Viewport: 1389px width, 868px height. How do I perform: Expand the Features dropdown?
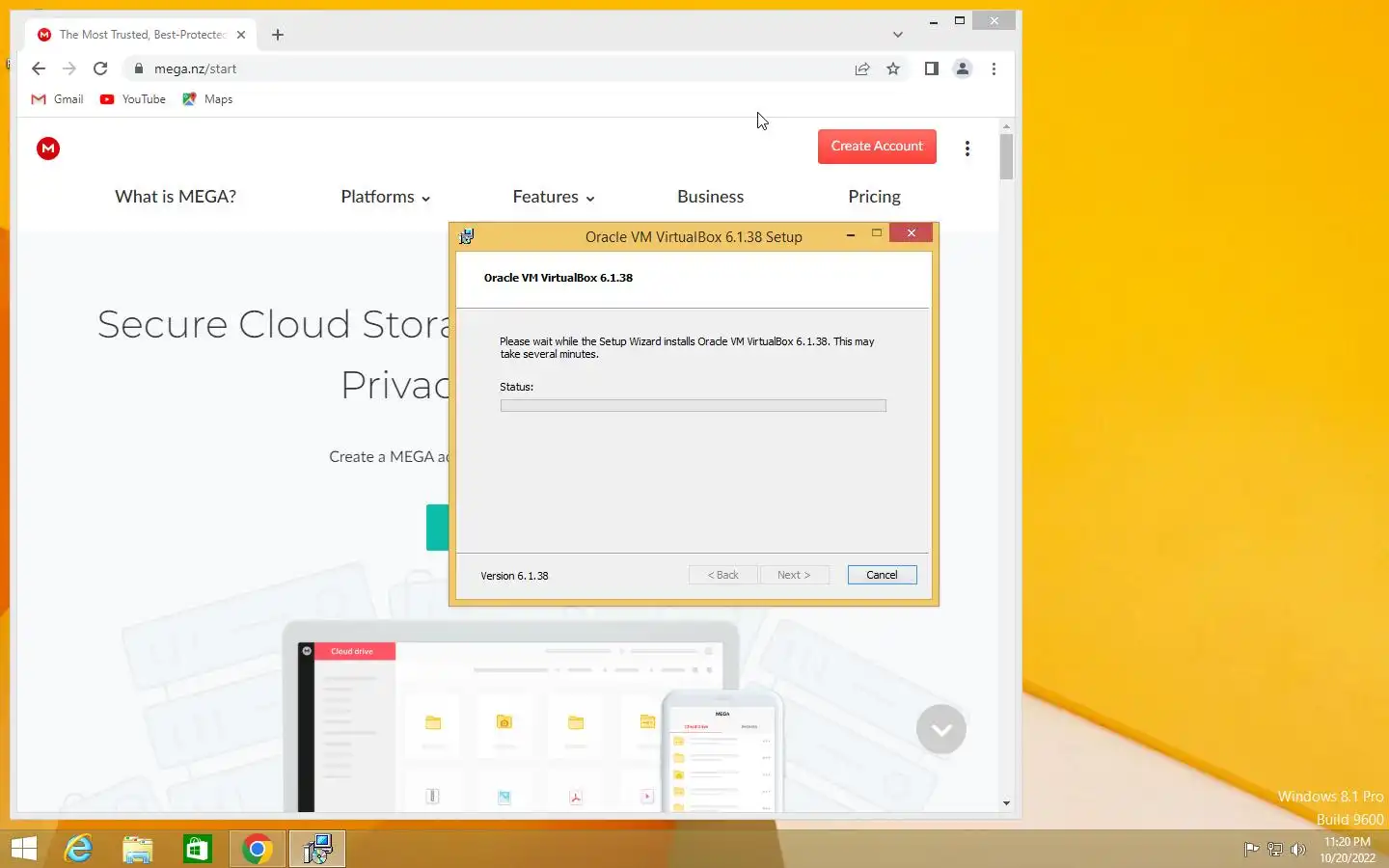pos(554,197)
